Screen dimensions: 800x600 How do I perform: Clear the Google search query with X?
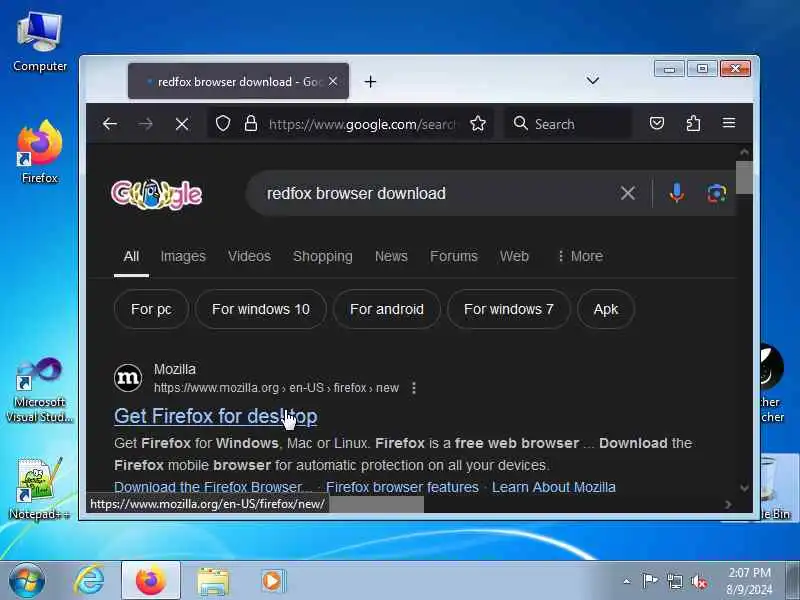coord(628,193)
